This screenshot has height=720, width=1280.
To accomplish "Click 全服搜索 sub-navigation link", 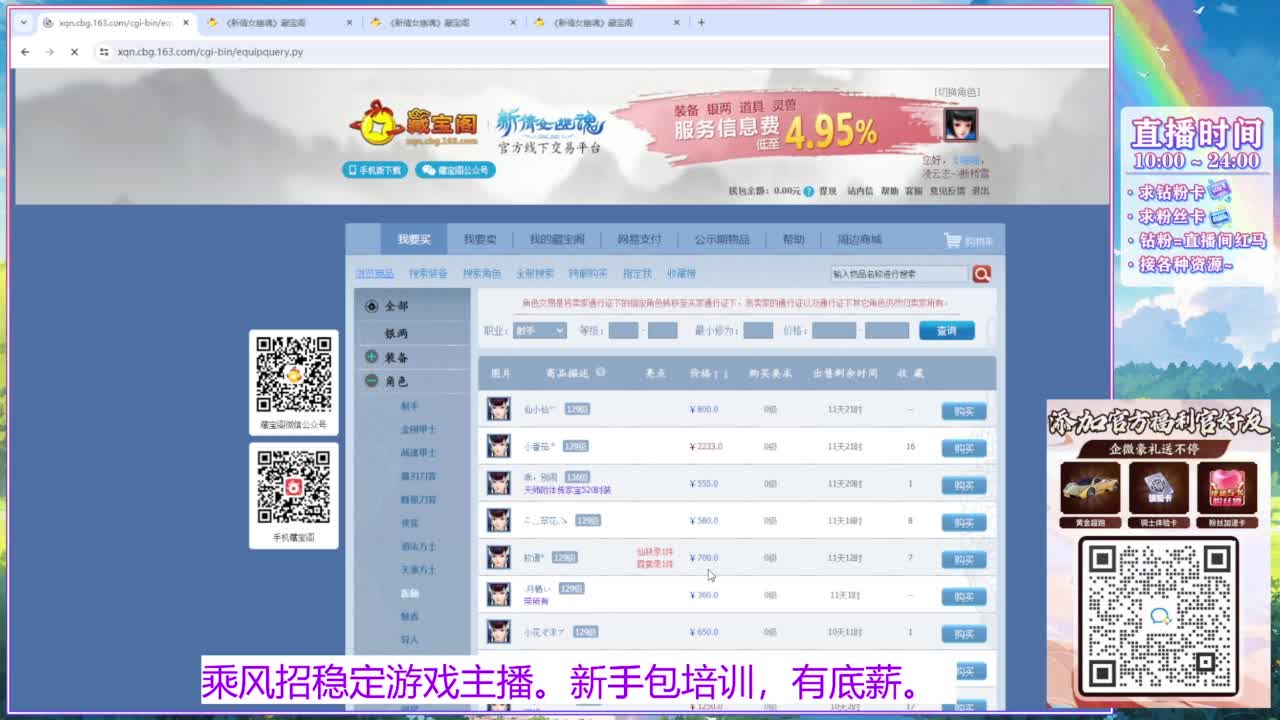I will [x=535, y=273].
